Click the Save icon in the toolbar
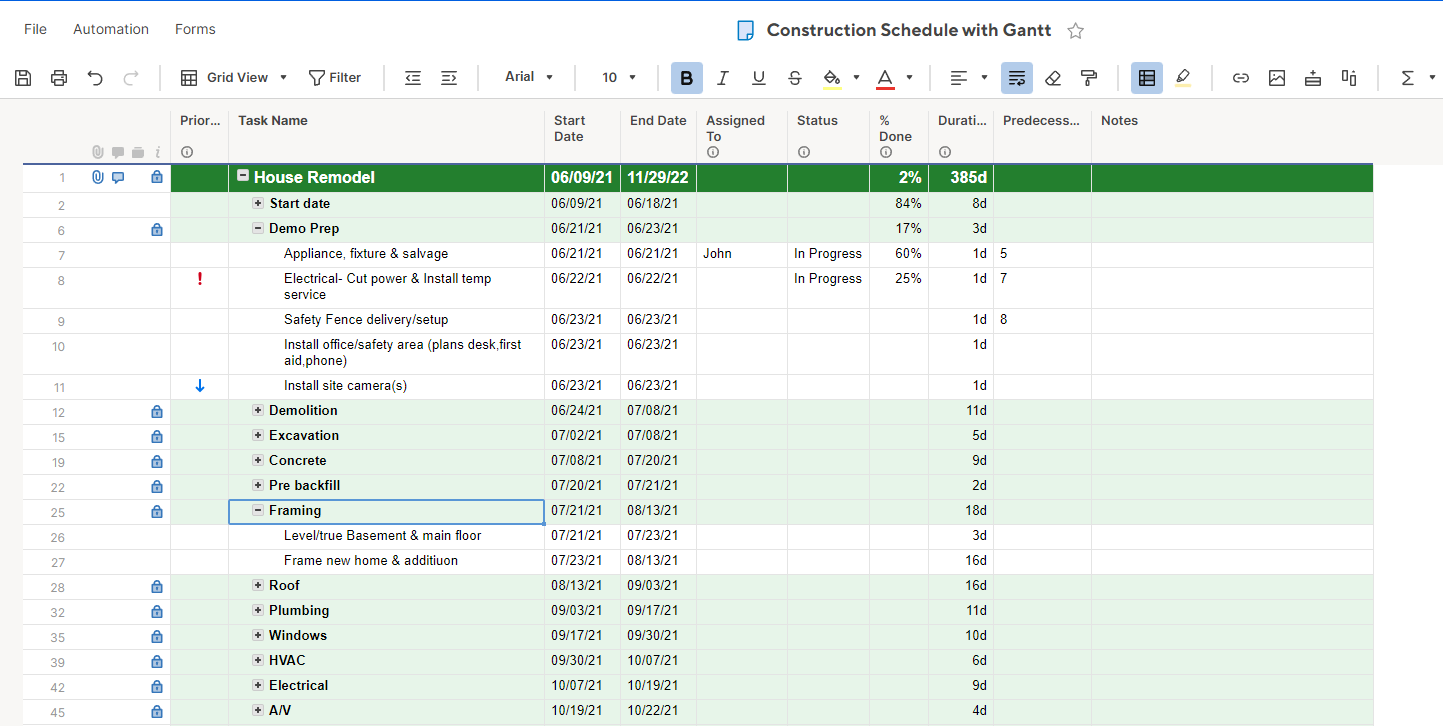The image size is (1443, 726). [23, 78]
